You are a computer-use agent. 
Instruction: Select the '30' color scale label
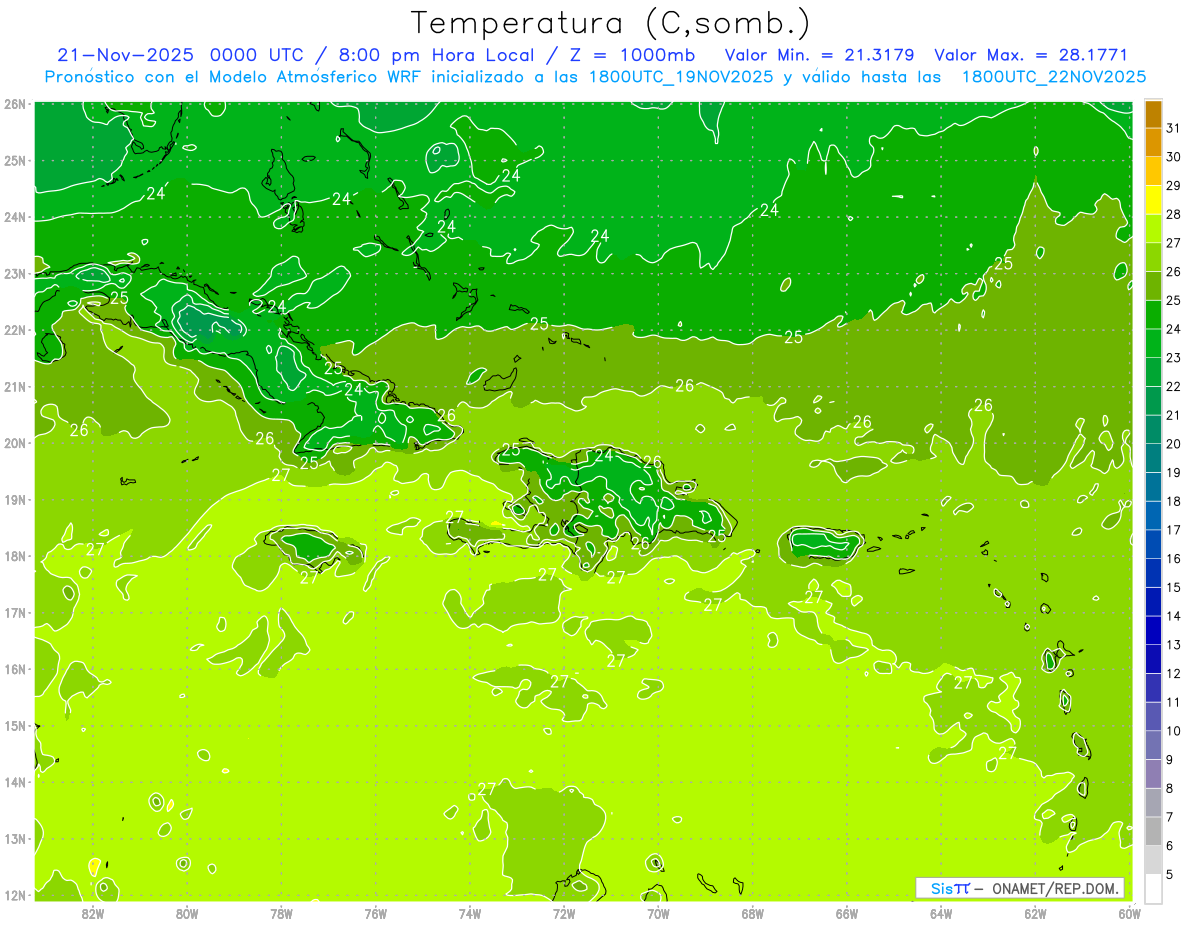1173,157
